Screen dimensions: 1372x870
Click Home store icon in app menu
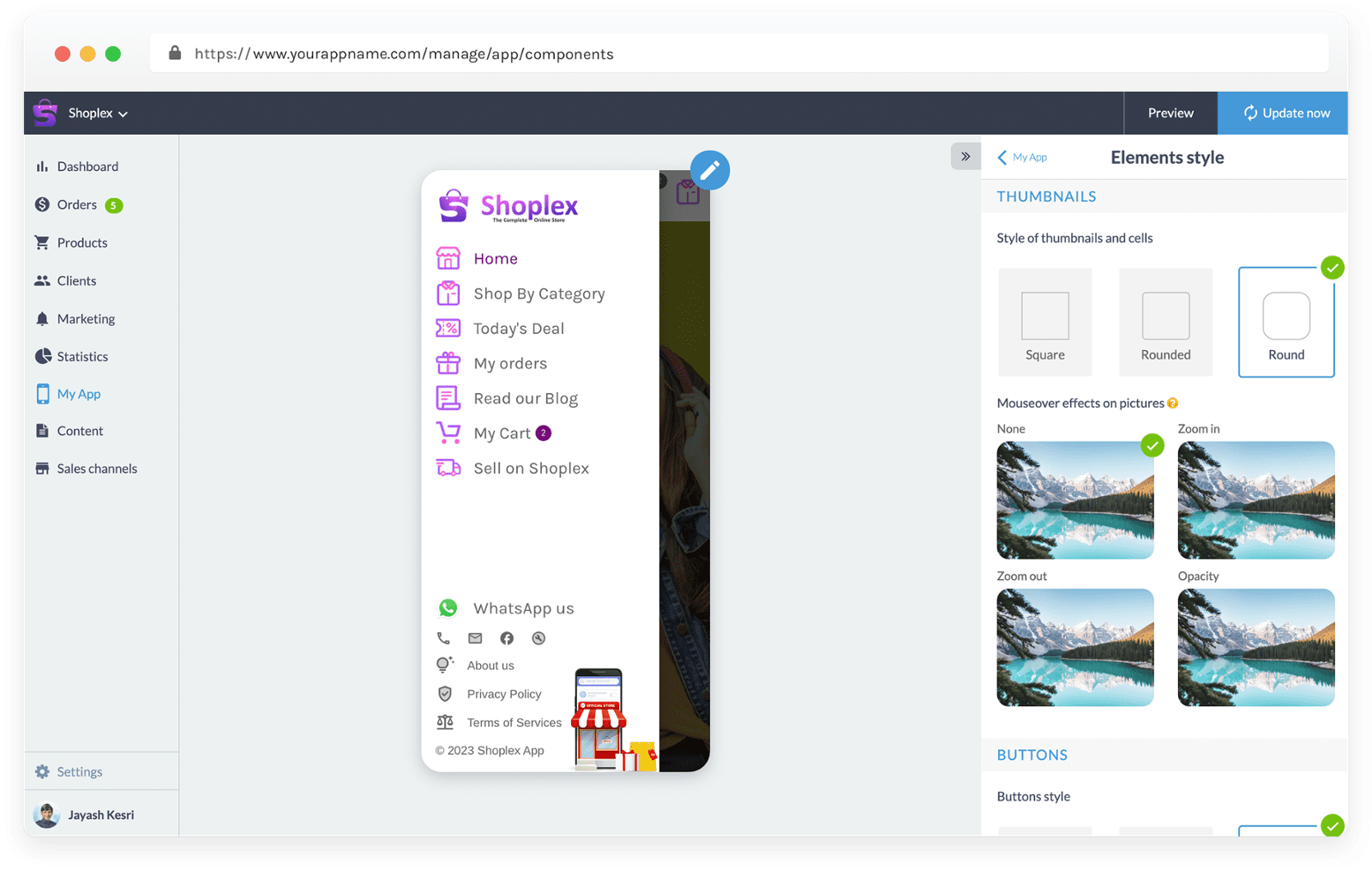[x=448, y=258]
